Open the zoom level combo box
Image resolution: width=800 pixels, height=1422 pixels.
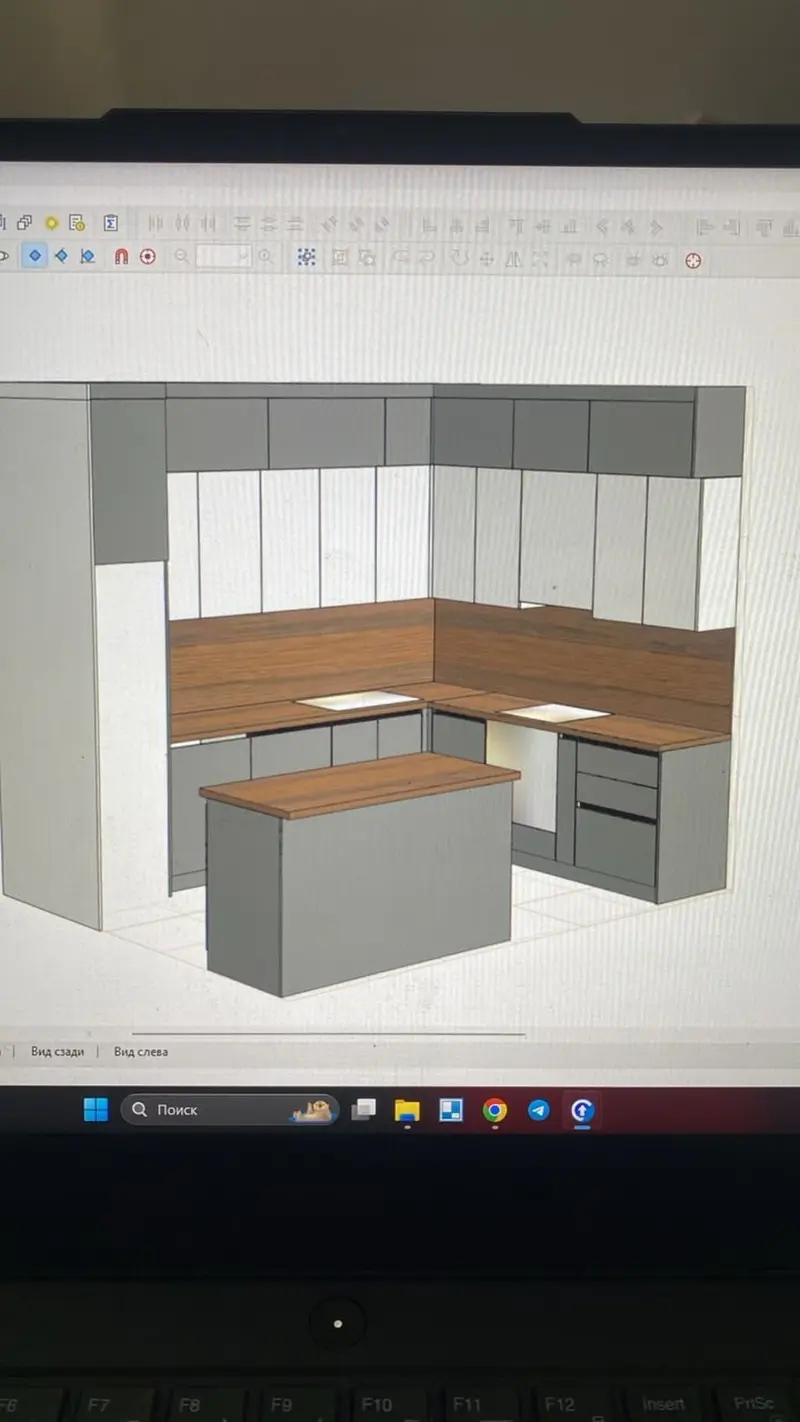[x=223, y=257]
